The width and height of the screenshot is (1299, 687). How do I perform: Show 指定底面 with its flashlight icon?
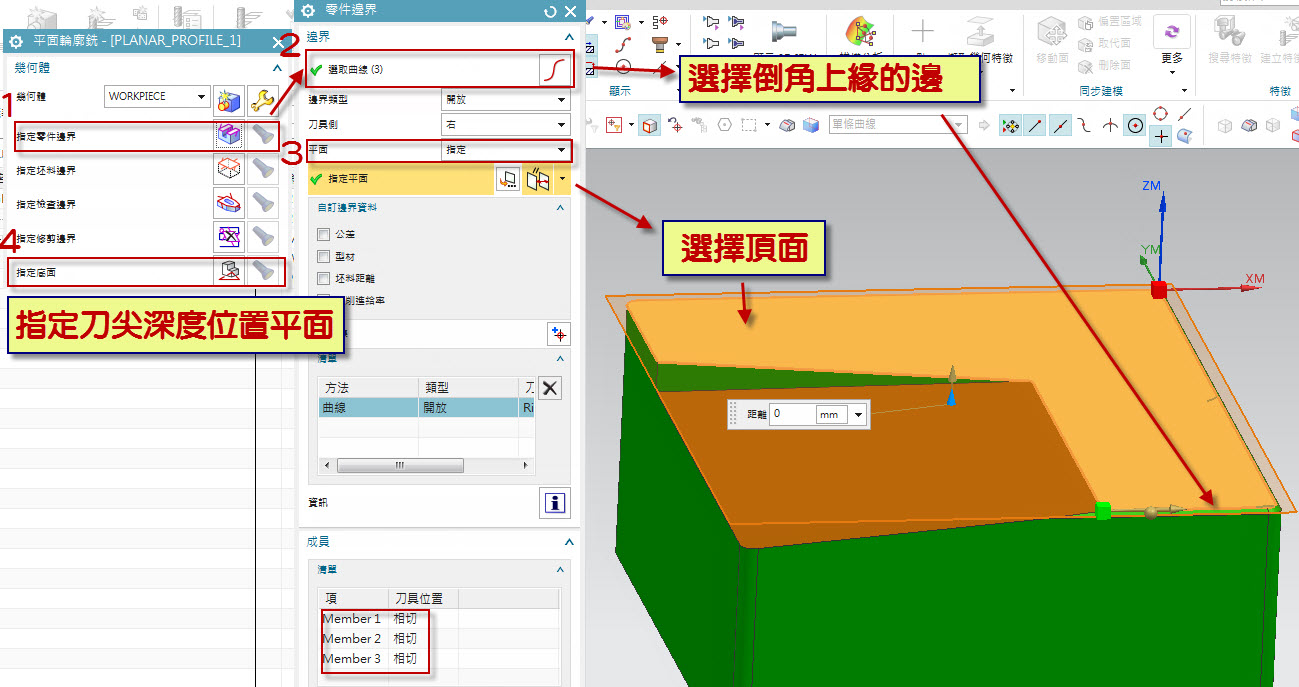coord(263,271)
